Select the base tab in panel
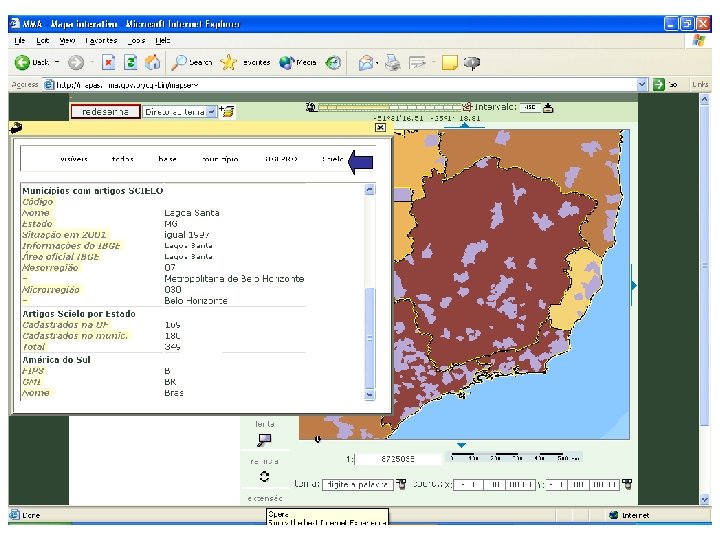720x540 pixels. coord(167,159)
